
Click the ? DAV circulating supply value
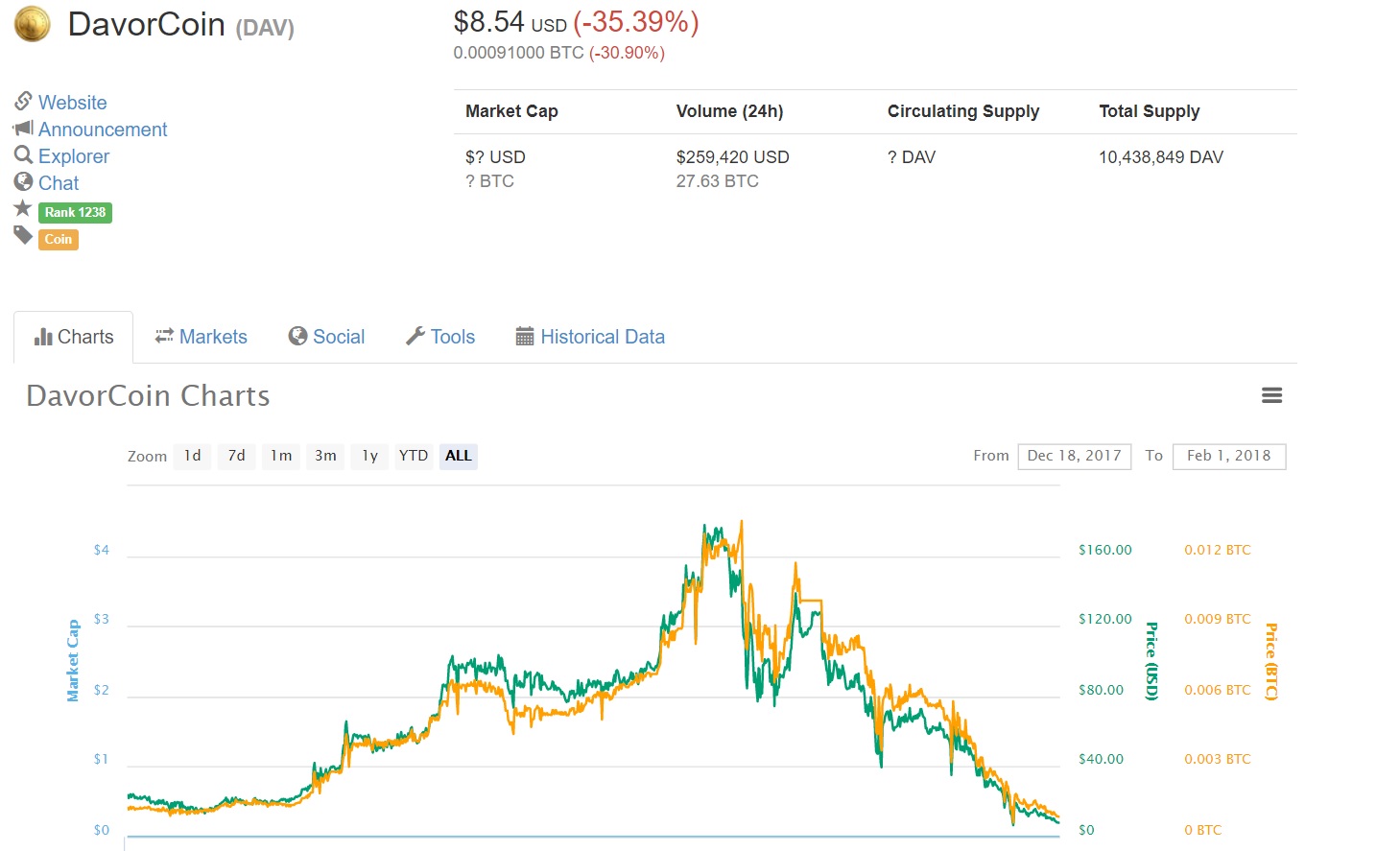click(x=912, y=157)
